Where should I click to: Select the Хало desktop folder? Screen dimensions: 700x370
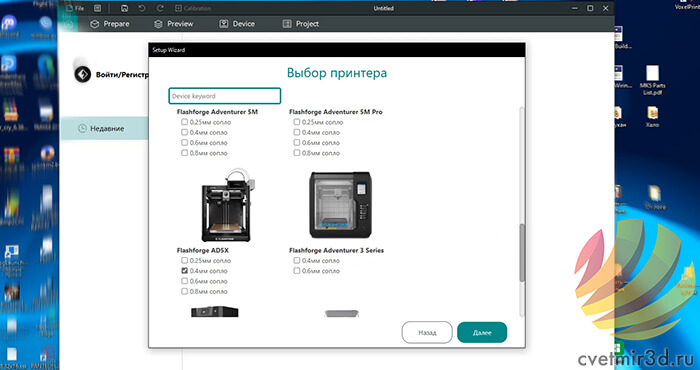(x=652, y=117)
